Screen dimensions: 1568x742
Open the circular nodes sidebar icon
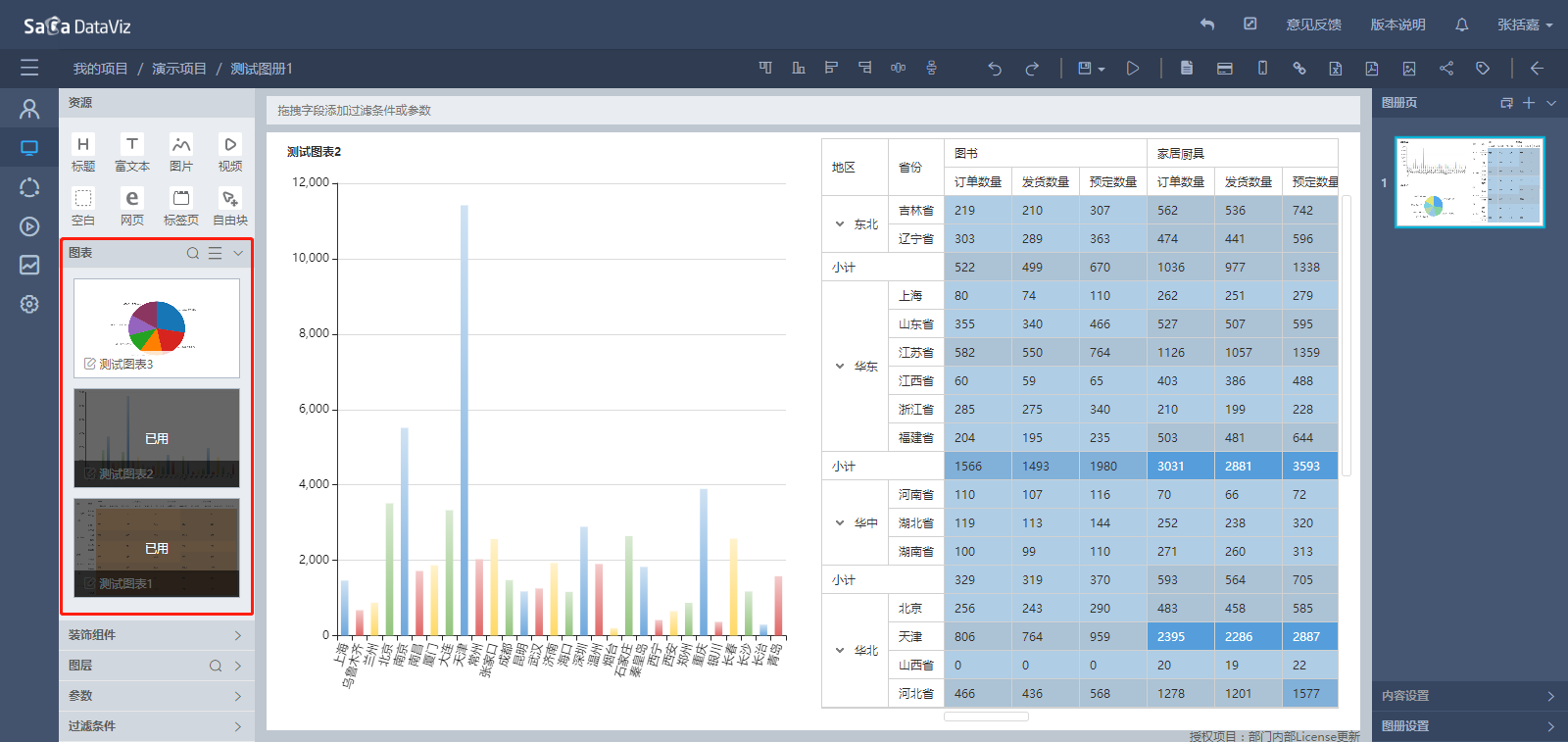pos(29,187)
